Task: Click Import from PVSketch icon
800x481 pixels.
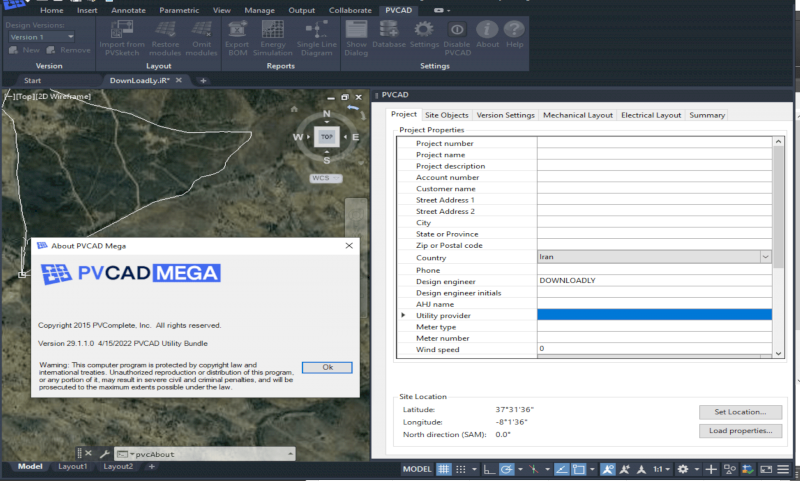Action: pos(120,30)
